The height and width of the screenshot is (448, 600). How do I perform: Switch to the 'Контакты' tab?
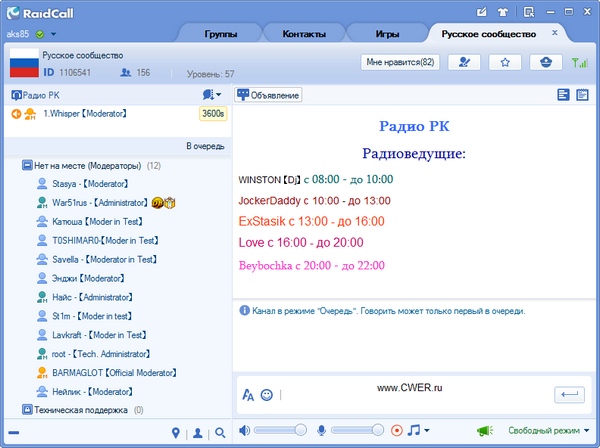point(304,33)
